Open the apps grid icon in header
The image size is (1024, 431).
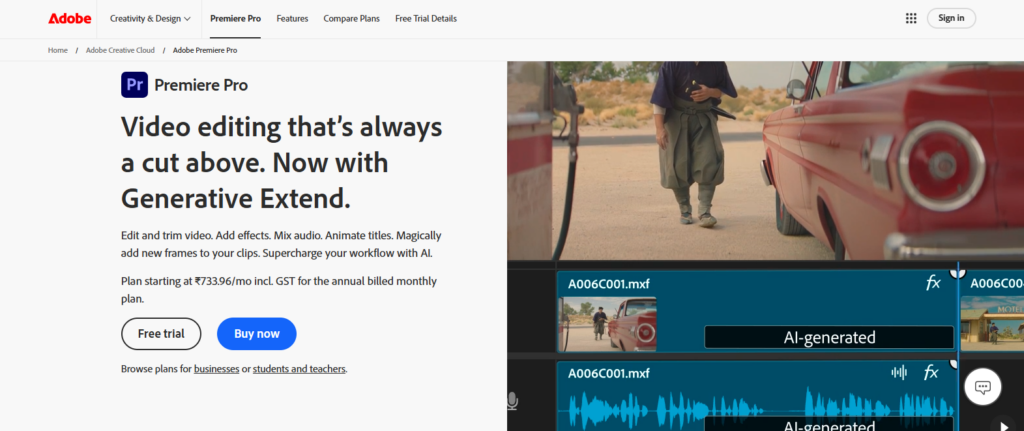tap(911, 18)
